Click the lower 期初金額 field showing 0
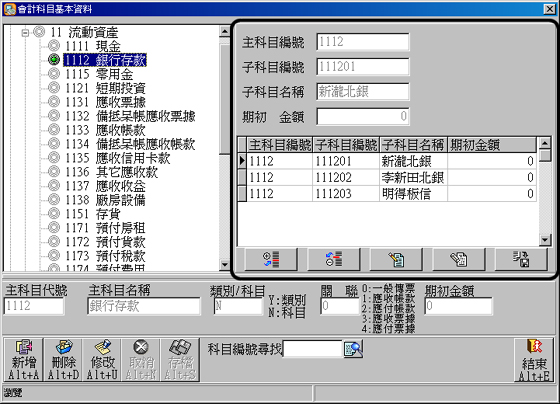The height and width of the screenshot is (404, 560). point(458,306)
